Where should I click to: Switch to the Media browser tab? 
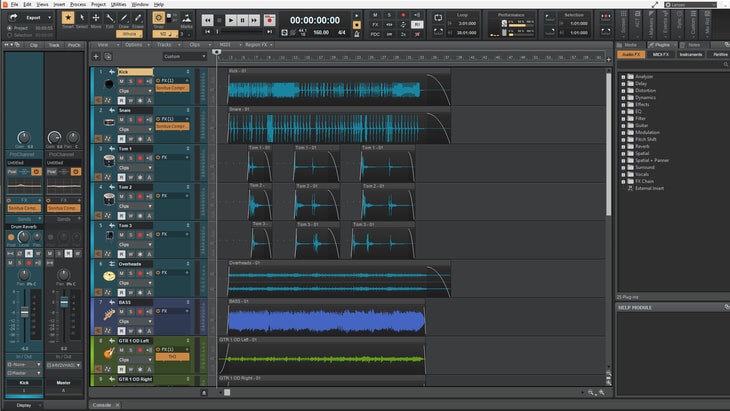click(x=630, y=45)
